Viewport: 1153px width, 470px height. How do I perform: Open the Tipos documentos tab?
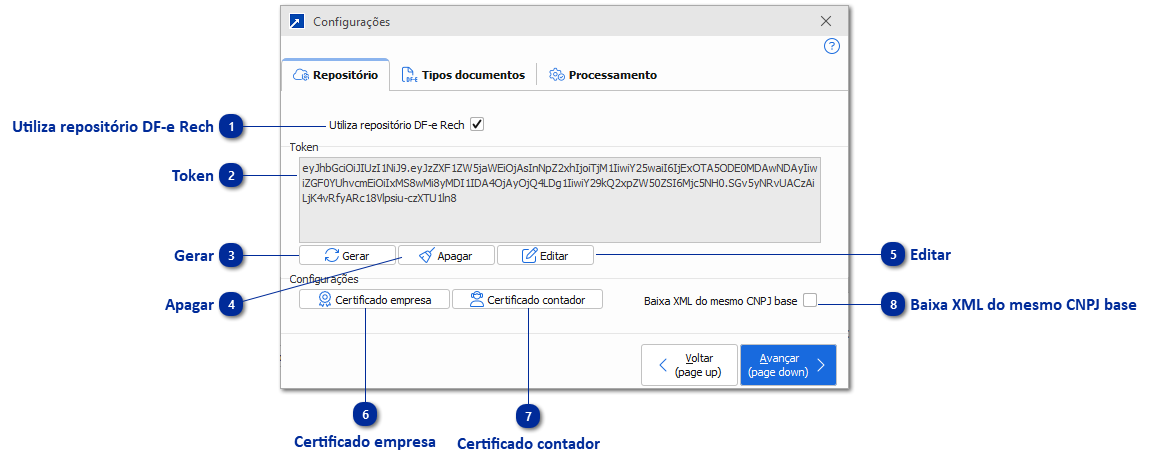[x=463, y=75]
